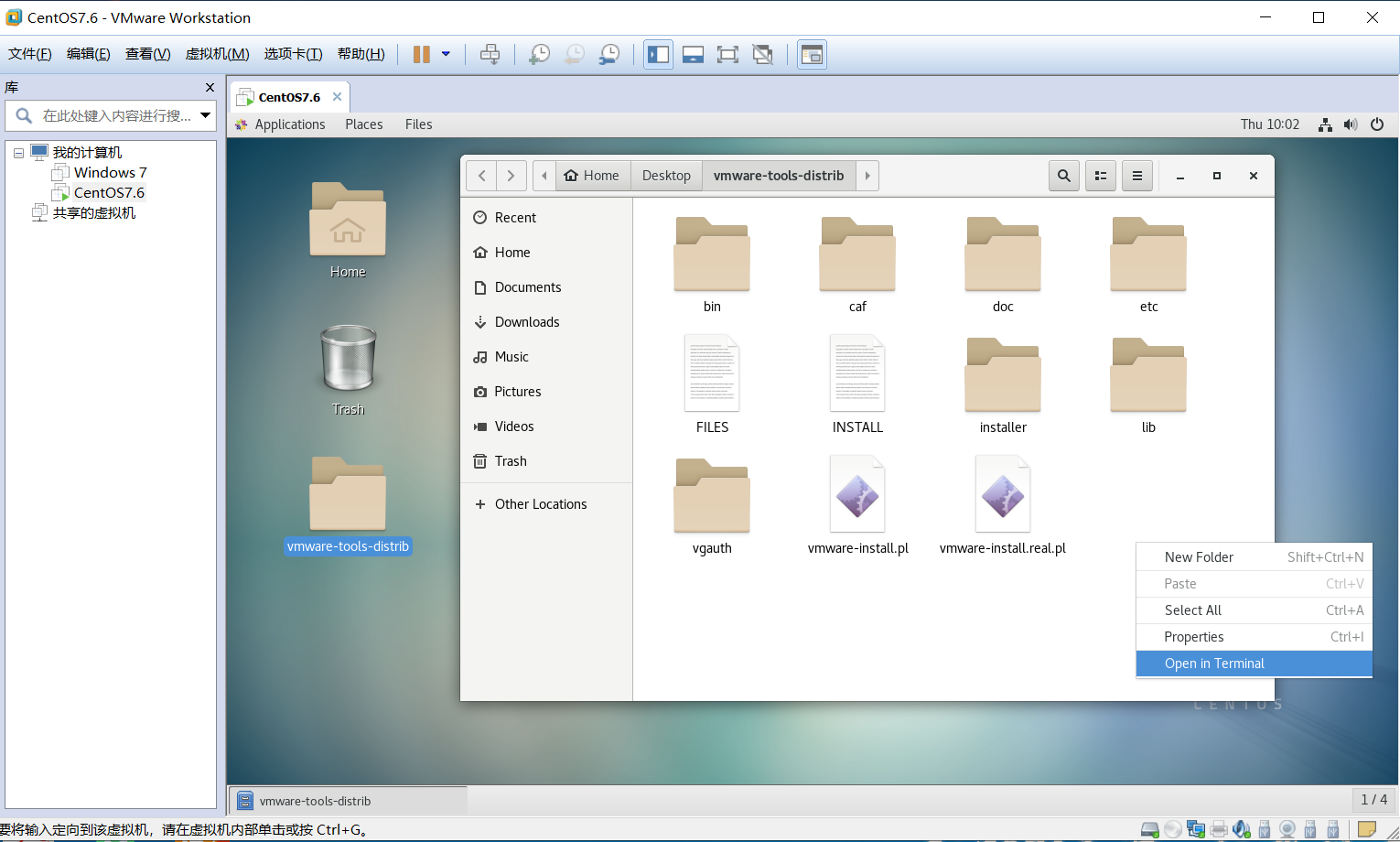Click the webcam device icon in the status bar

click(1287, 829)
